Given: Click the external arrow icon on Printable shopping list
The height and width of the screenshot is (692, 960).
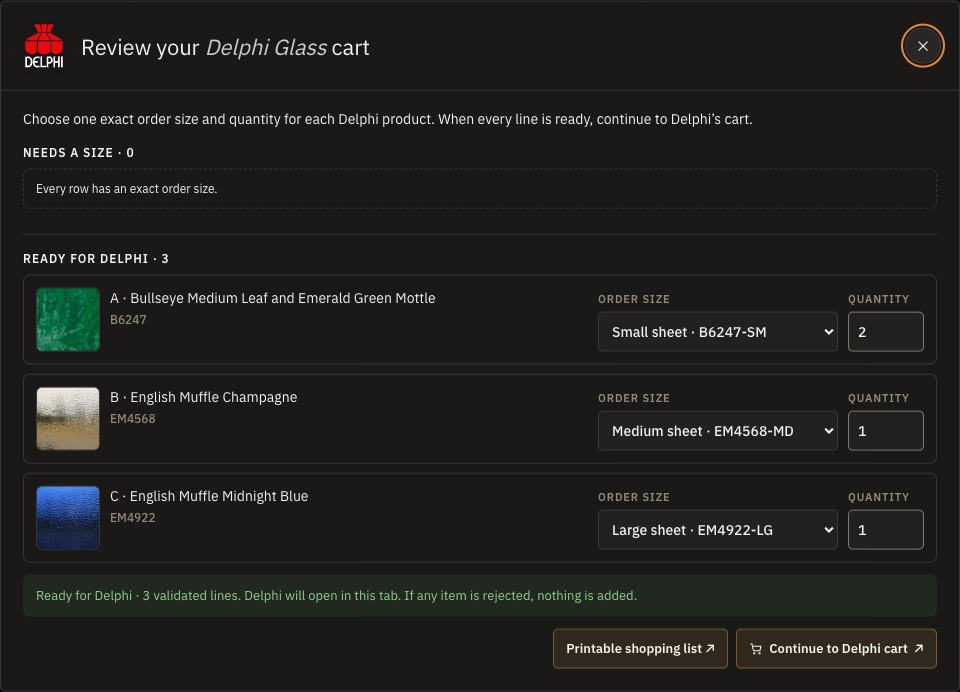Looking at the screenshot, I should tap(710, 648).
